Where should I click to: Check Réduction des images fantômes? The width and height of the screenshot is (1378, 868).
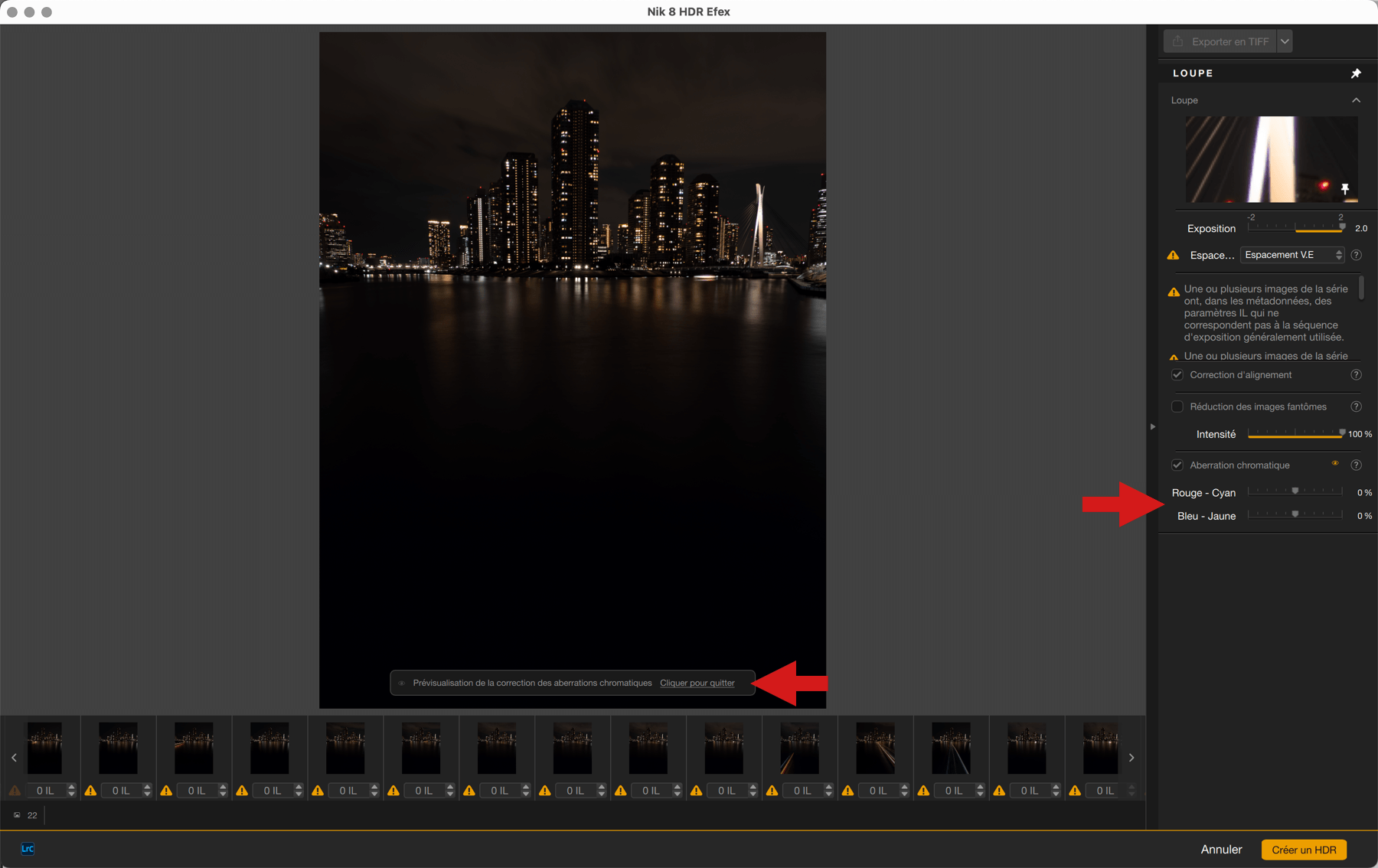(x=1177, y=406)
